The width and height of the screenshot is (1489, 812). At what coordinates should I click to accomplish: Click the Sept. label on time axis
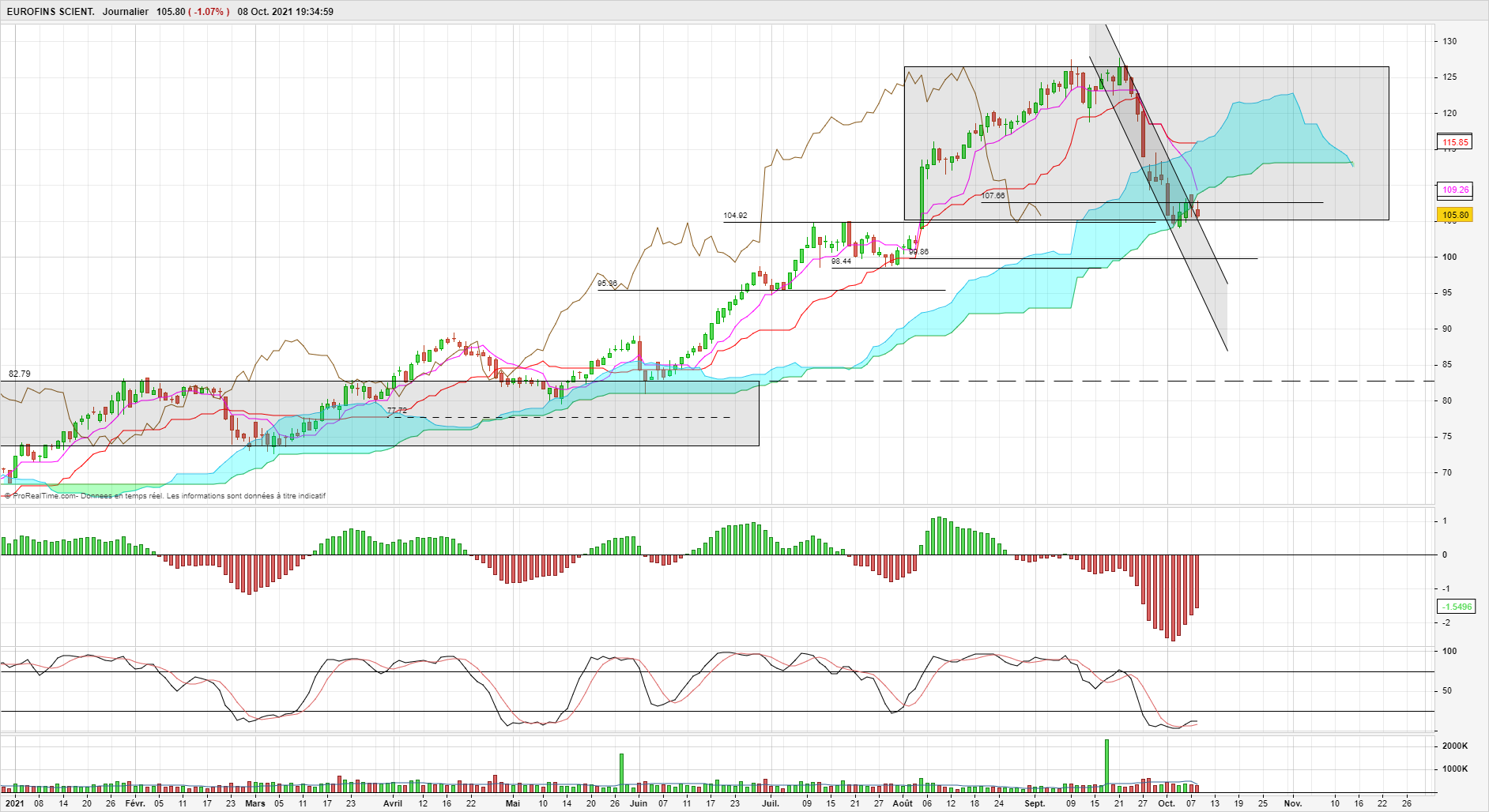[1035, 803]
